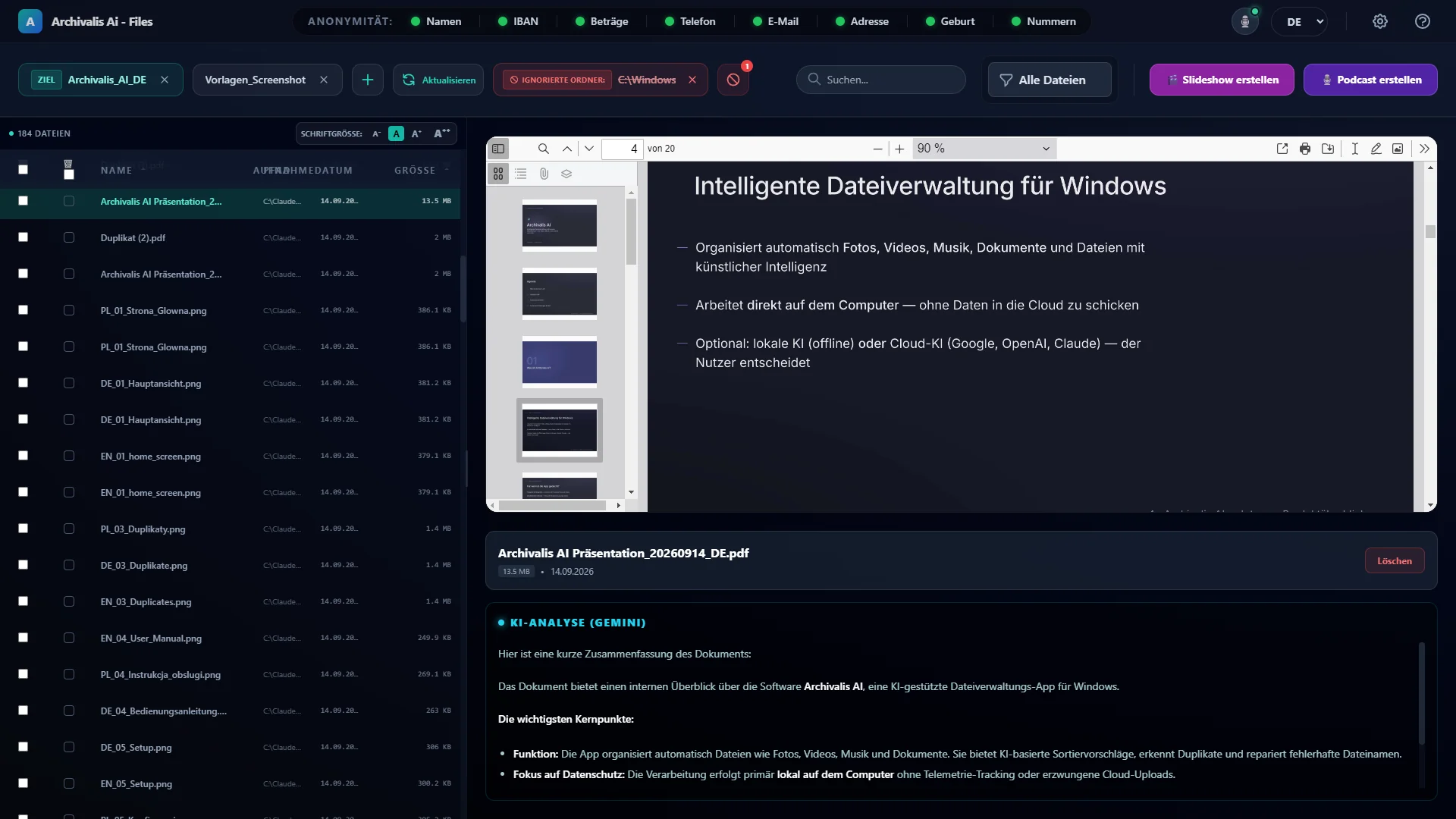Open the settings gear

click(1380, 21)
